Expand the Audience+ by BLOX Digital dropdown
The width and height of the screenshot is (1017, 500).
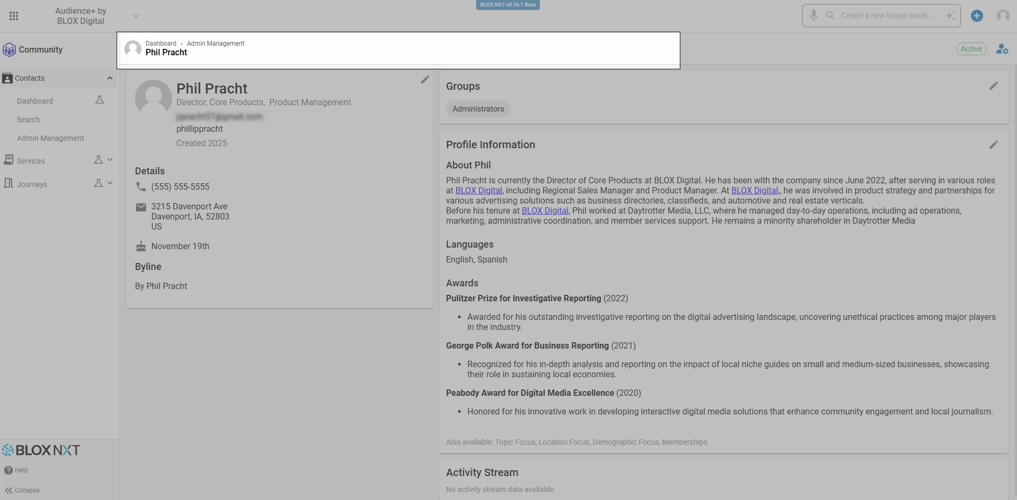tap(136, 16)
